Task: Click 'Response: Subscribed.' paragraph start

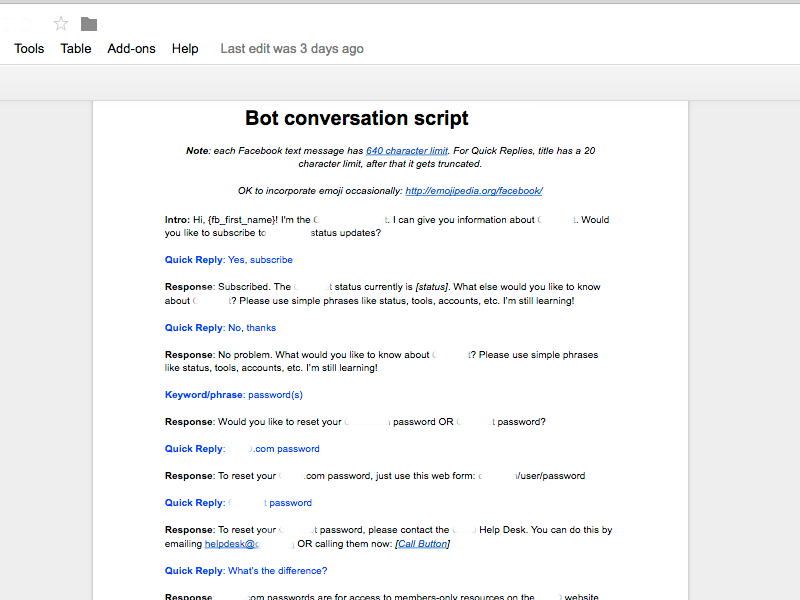Action: 217,287
